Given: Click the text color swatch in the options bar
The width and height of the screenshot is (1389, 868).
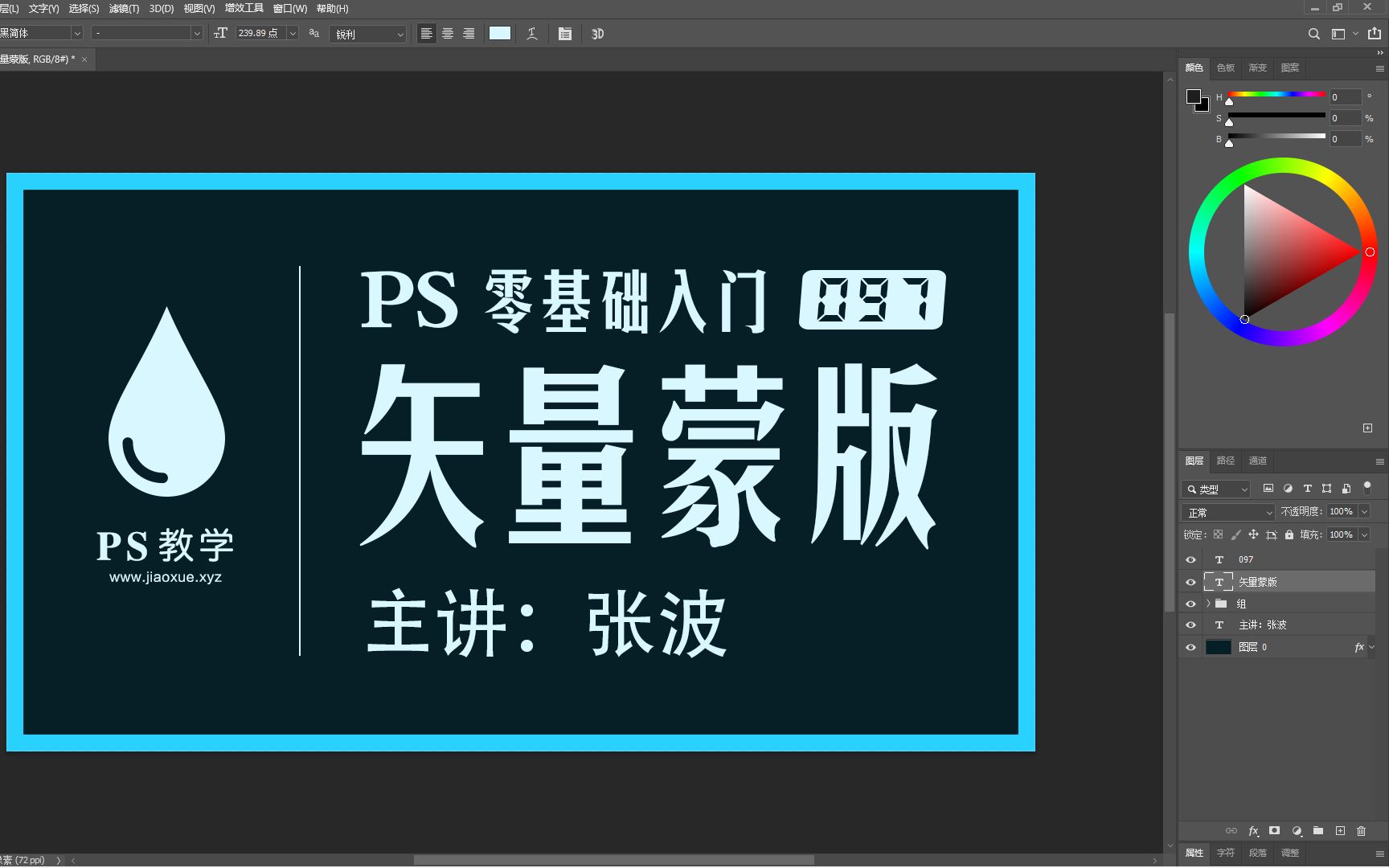Looking at the screenshot, I should pos(499,33).
